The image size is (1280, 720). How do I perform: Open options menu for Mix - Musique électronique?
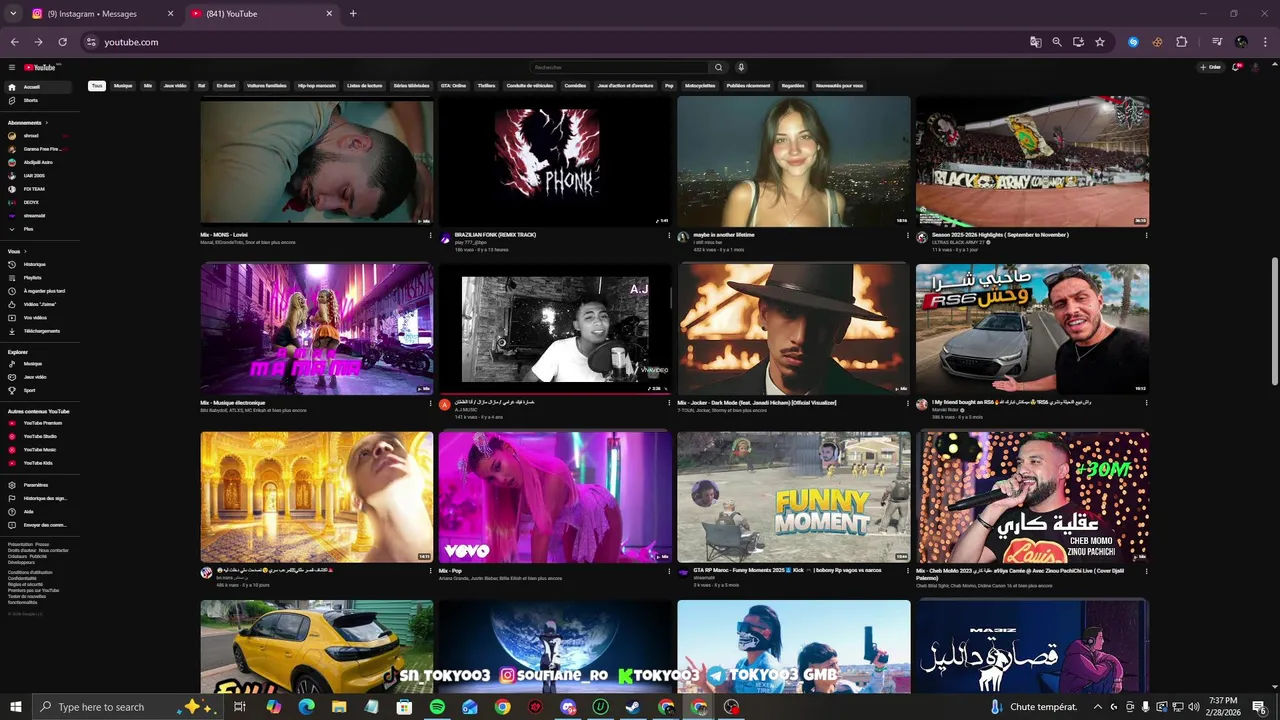tap(431, 404)
